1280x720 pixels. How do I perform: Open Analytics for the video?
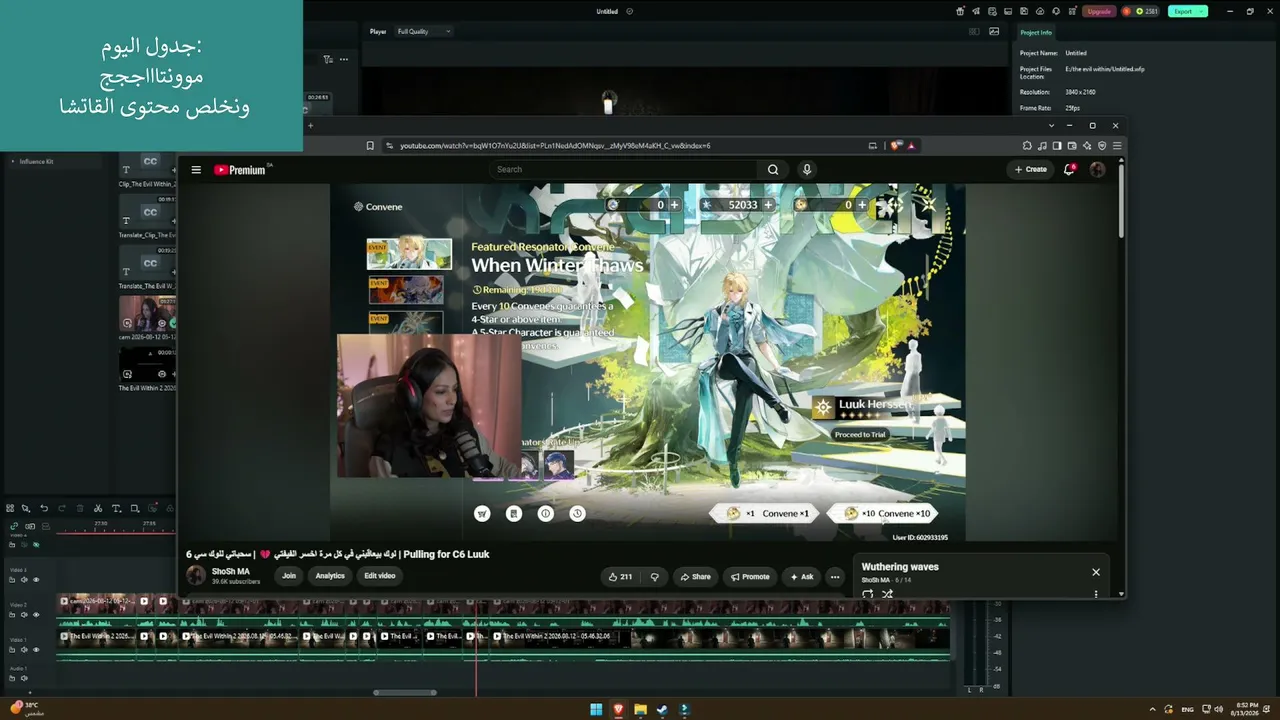pos(330,576)
